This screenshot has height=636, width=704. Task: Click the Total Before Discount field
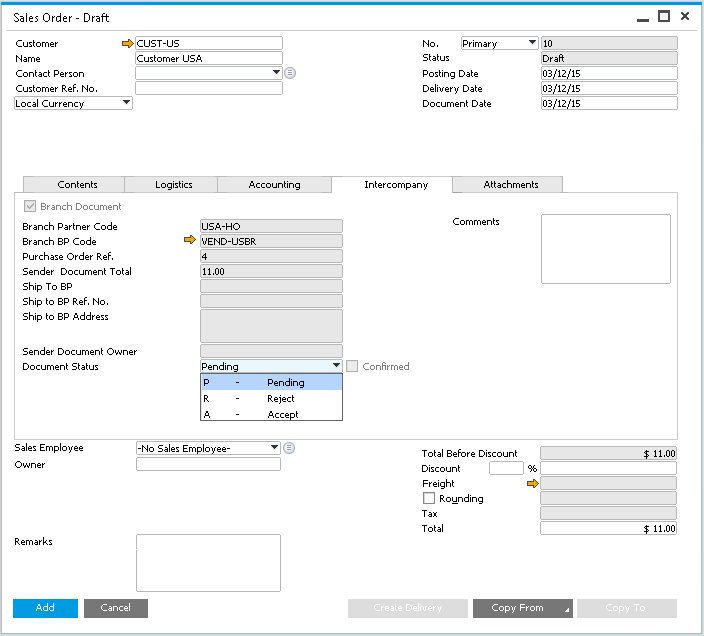coord(608,453)
